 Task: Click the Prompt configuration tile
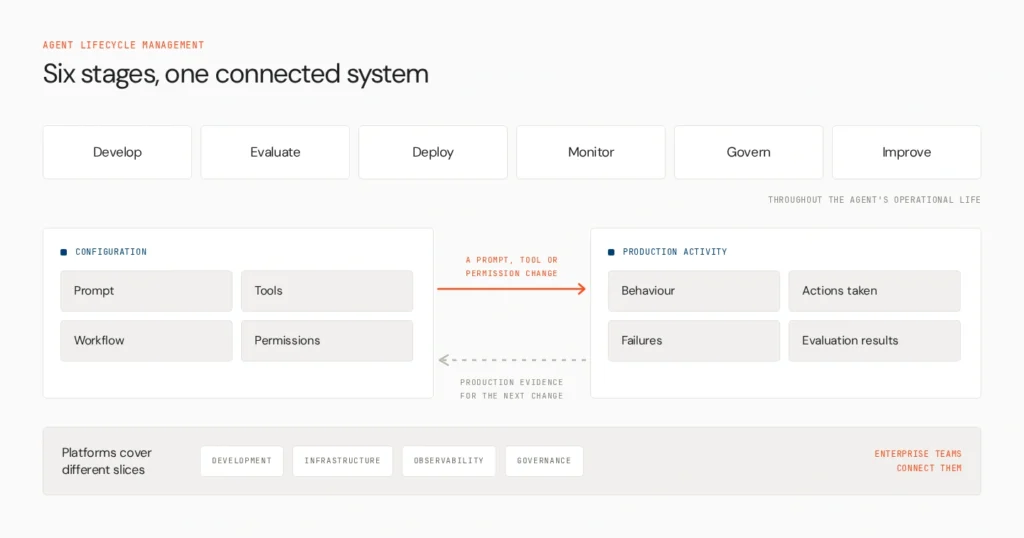pyautogui.click(x=146, y=291)
